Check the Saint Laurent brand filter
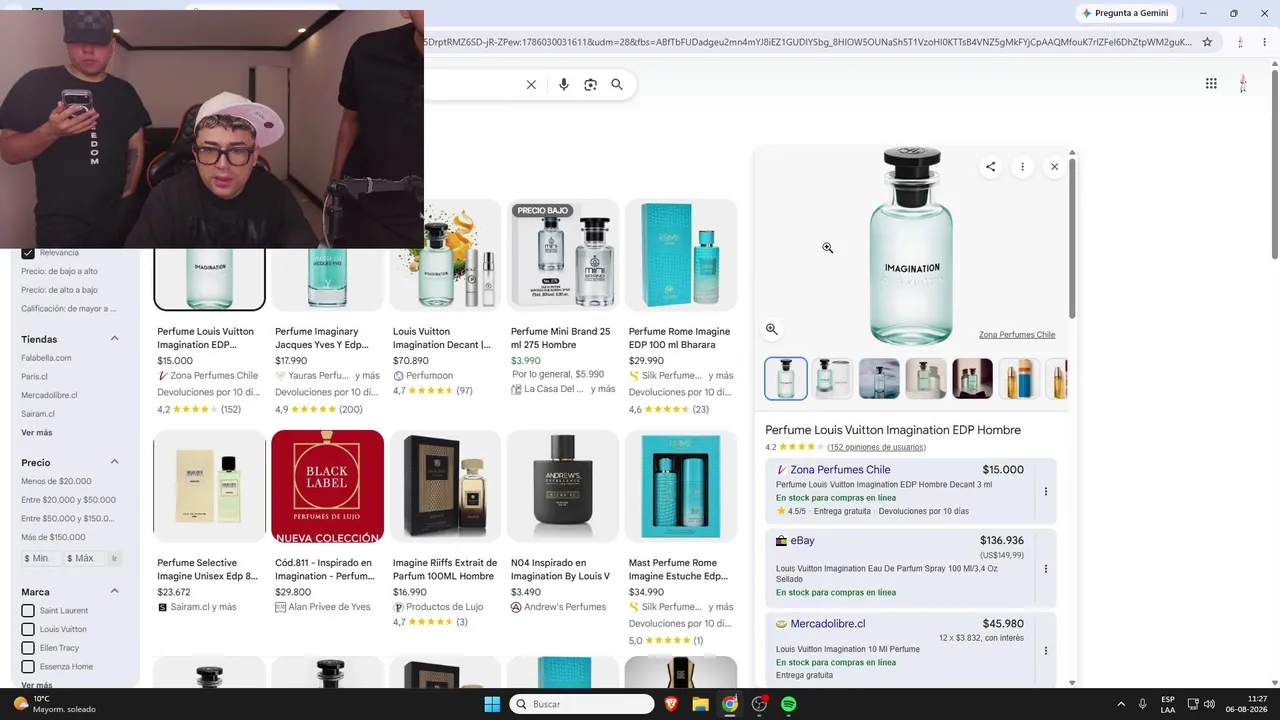This screenshot has height=720, width=1280. click(28, 611)
